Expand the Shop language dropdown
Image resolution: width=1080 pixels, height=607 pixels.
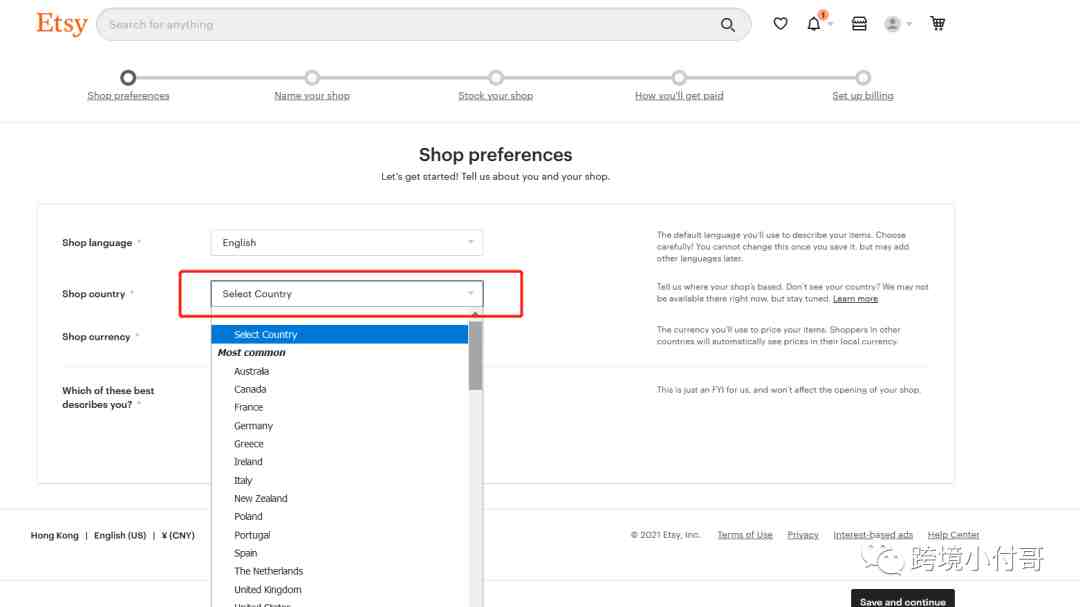tap(346, 243)
